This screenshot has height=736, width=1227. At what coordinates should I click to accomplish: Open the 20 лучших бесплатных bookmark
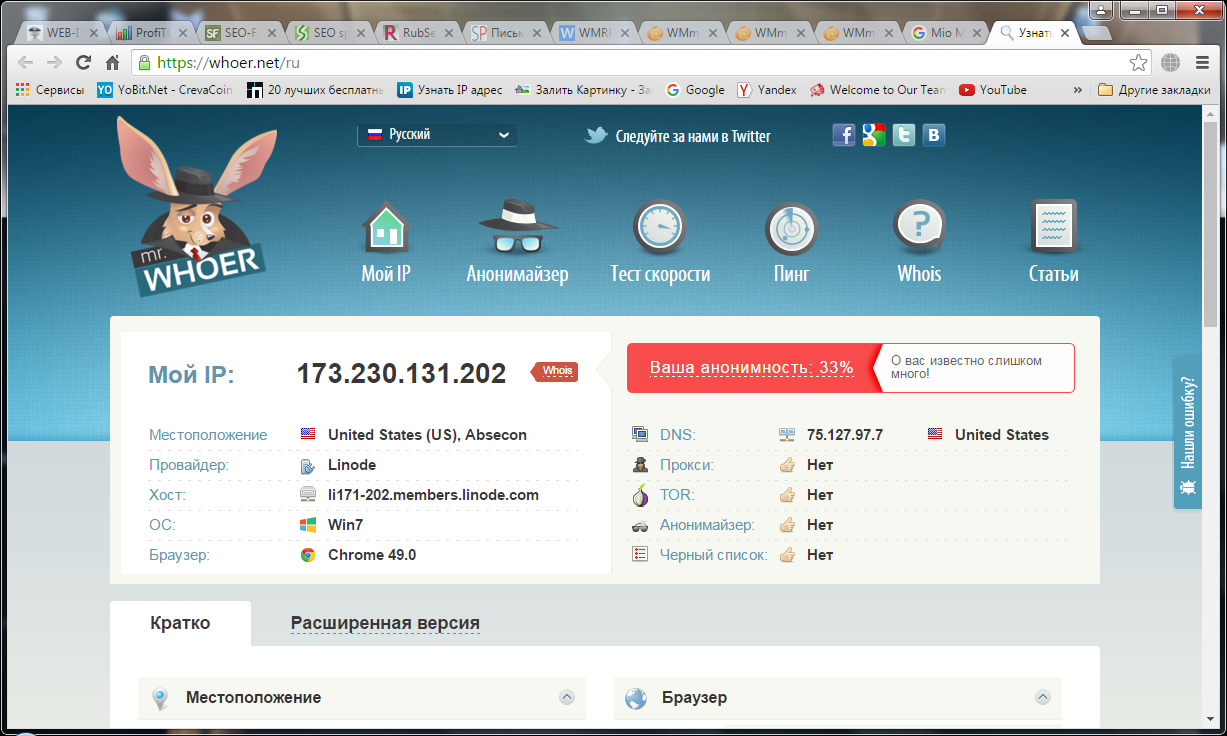click(315, 89)
